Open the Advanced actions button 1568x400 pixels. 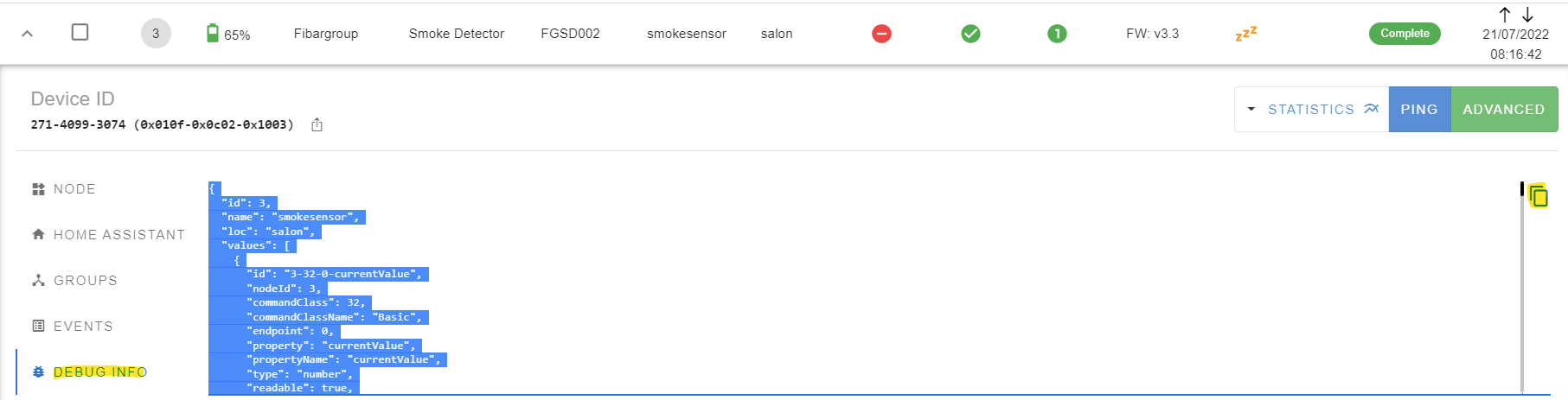click(x=1504, y=110)
